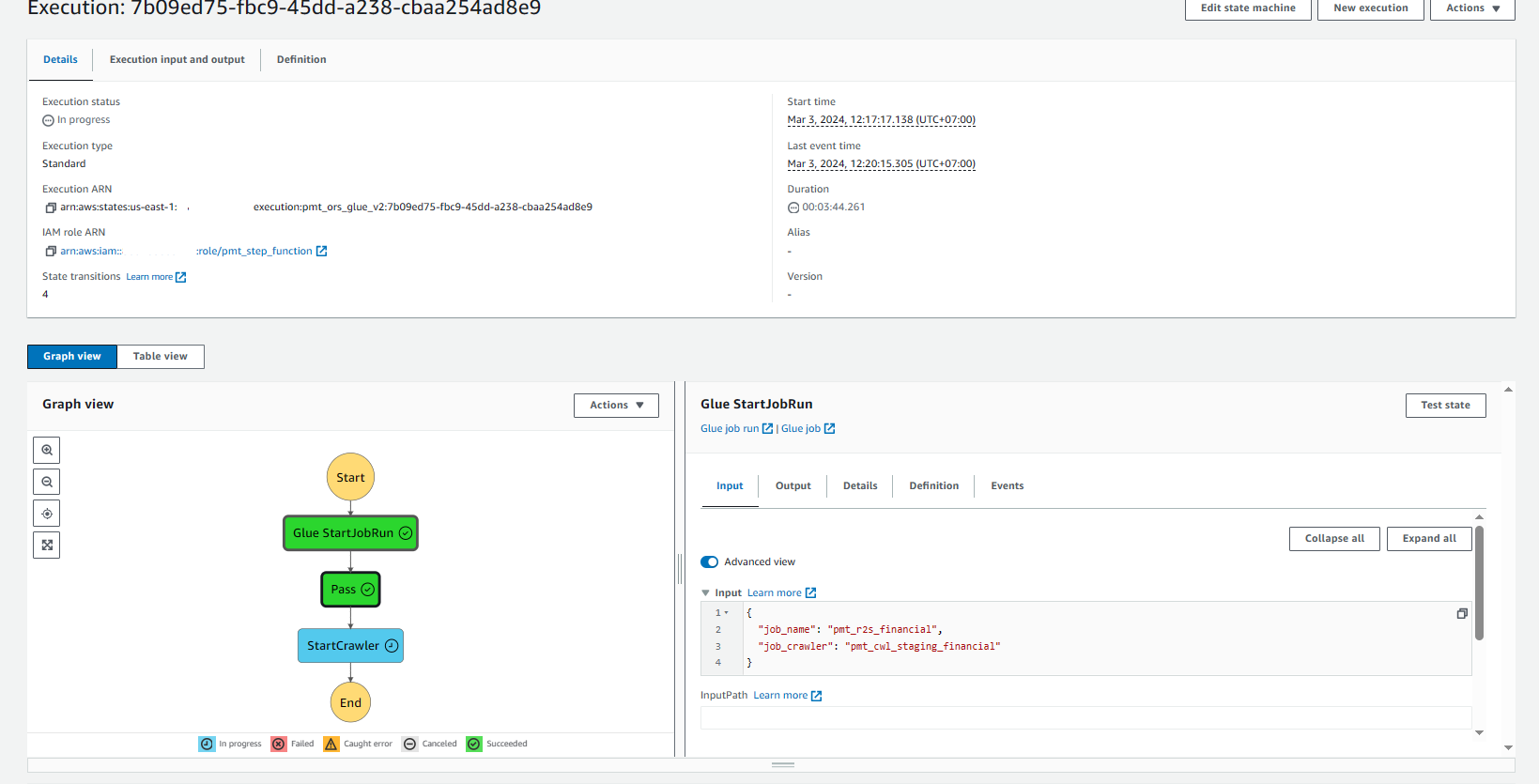The height and width of the screenshot is (784, 1539).
Task: Click Expand all button
Action: coord(1429,539)
